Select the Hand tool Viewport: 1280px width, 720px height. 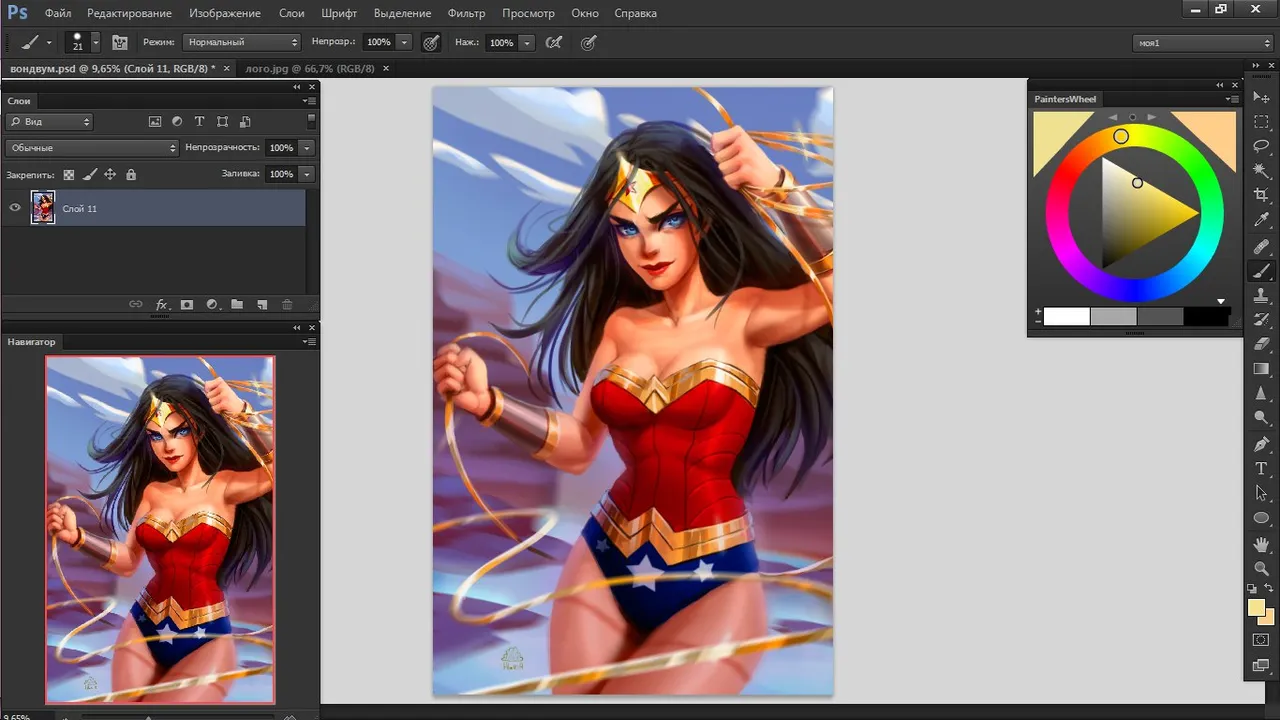click(x=1261, y=544)
